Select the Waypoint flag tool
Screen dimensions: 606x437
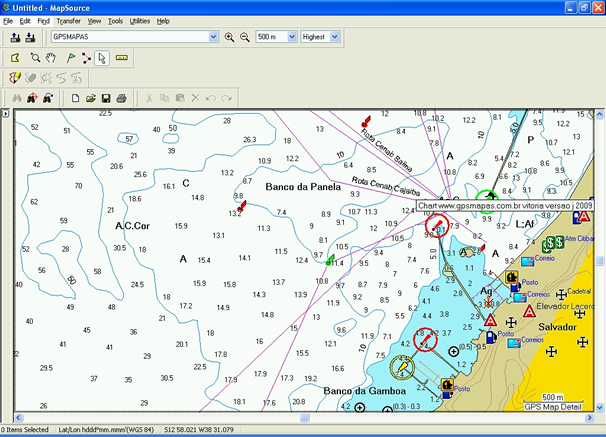(x=69, y=58)
